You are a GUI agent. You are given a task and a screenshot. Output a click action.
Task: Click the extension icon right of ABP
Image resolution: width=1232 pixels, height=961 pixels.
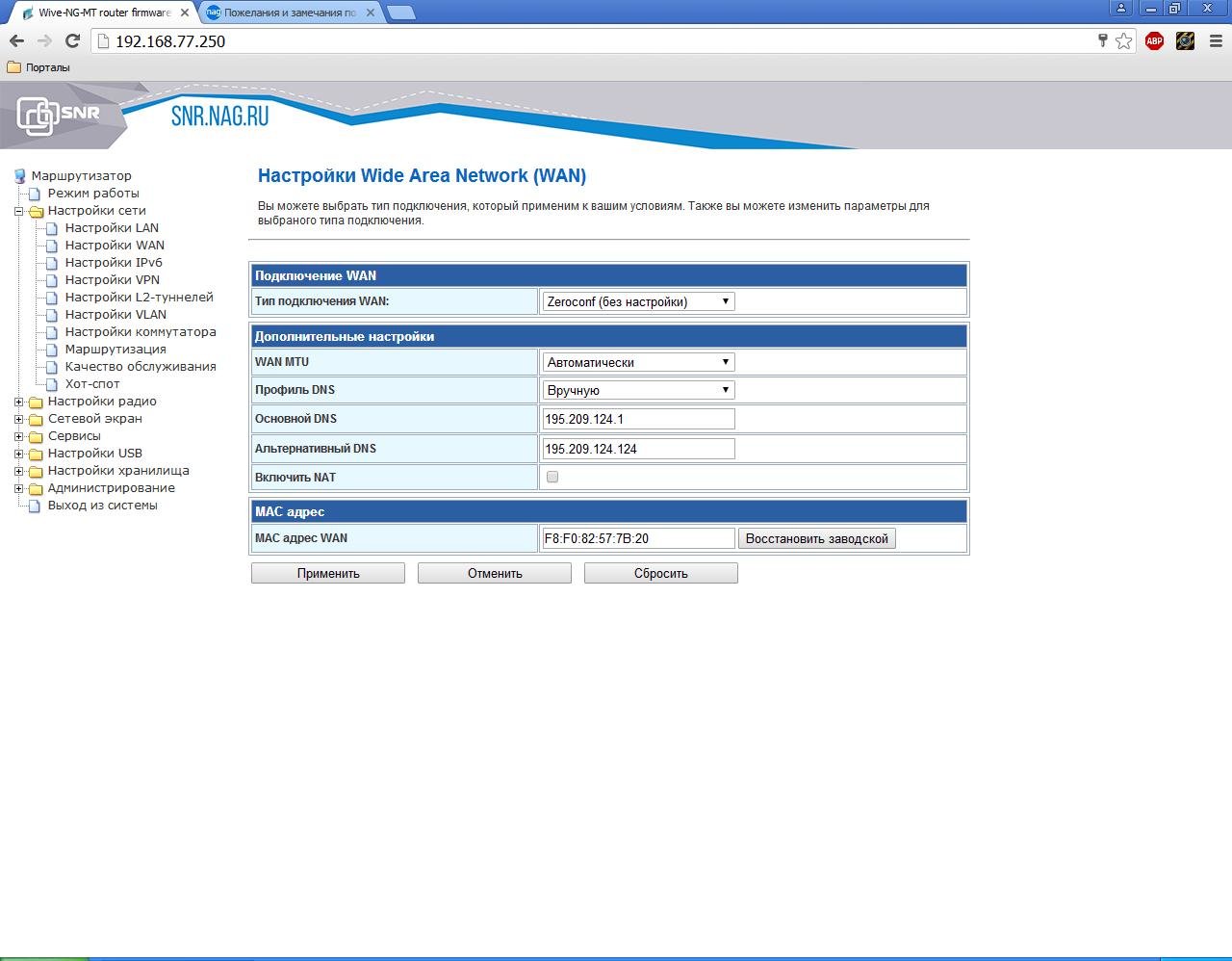pyautogui.click(x=1185, y=40)
